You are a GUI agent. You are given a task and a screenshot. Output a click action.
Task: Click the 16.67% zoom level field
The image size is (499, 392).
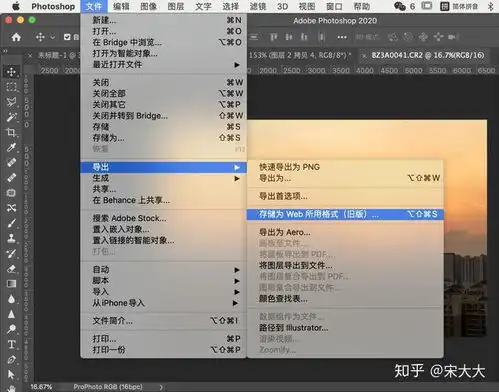[41, 387]
